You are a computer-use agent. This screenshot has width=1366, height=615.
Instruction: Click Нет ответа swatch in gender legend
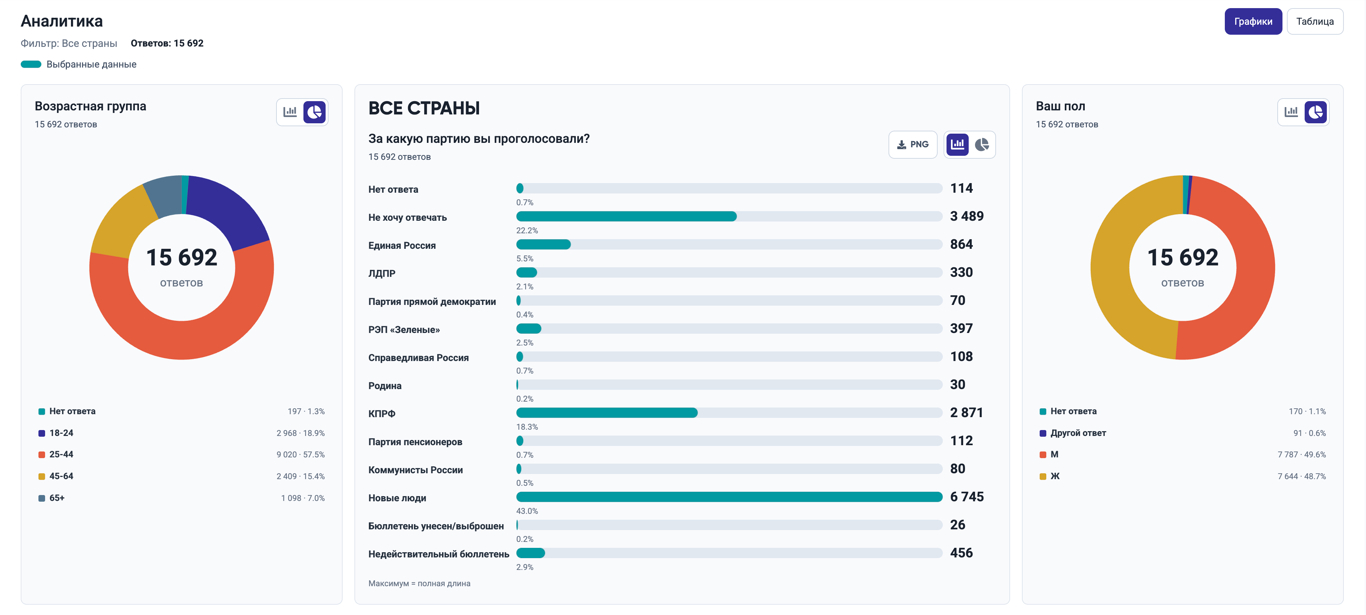(1043, 412)
